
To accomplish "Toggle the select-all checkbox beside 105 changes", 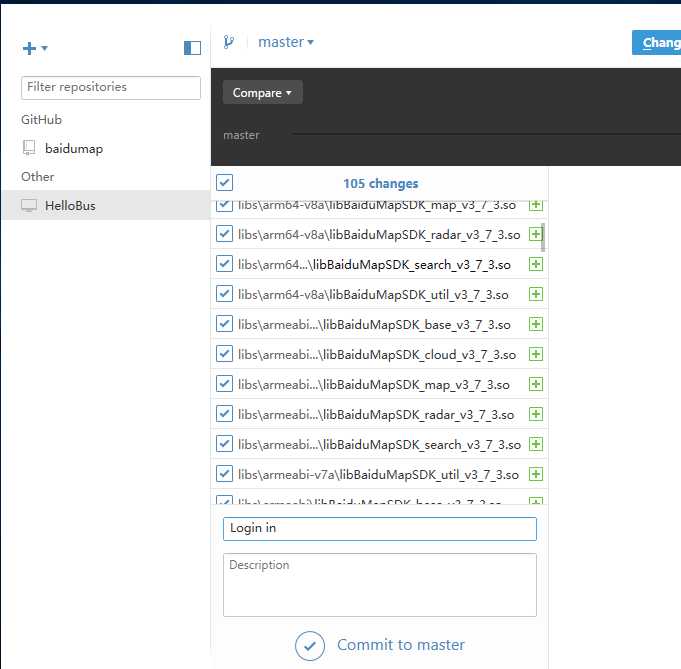I will click(225, 183).
